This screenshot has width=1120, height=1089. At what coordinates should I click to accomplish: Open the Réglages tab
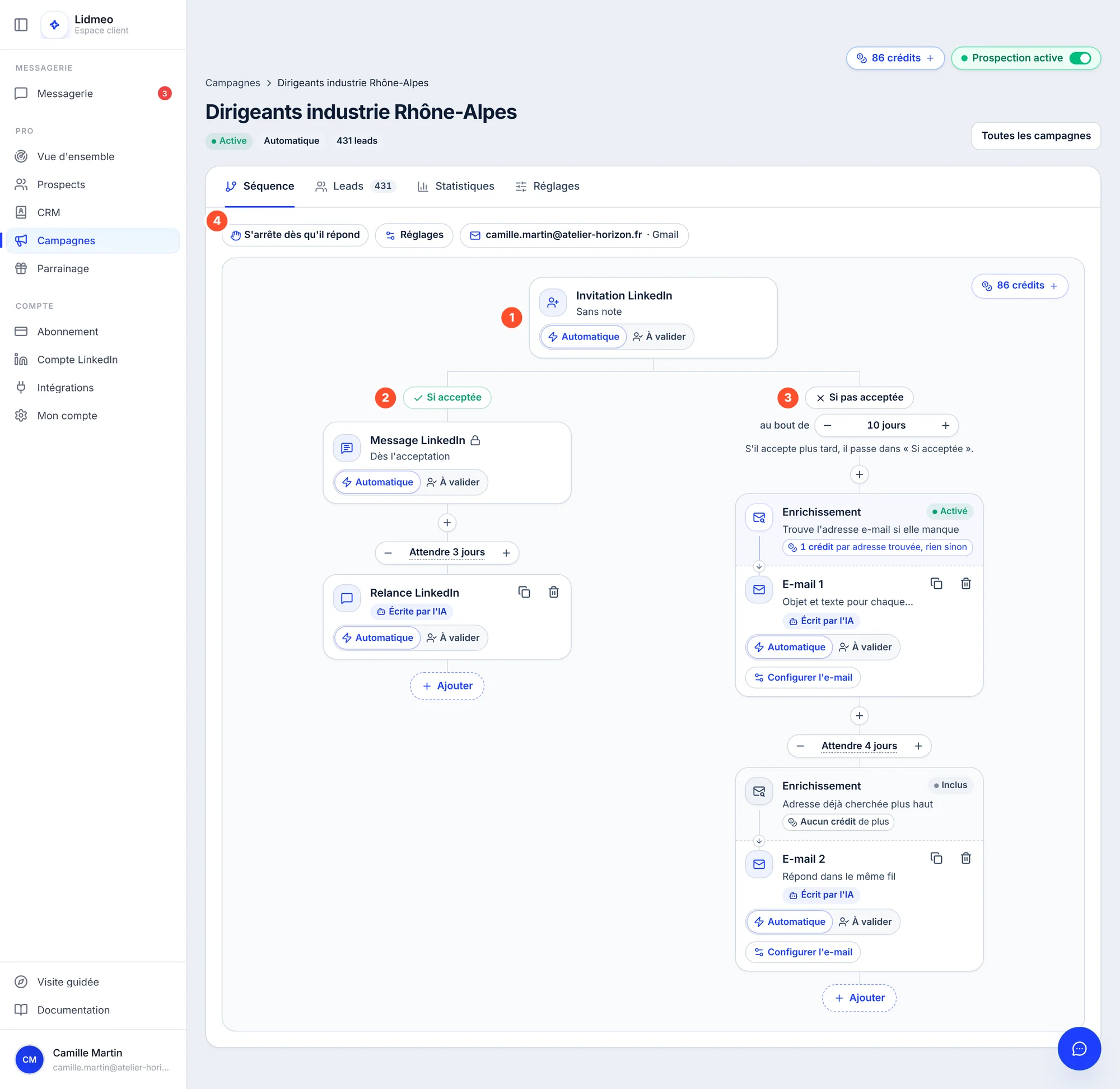tap(547, 186)
